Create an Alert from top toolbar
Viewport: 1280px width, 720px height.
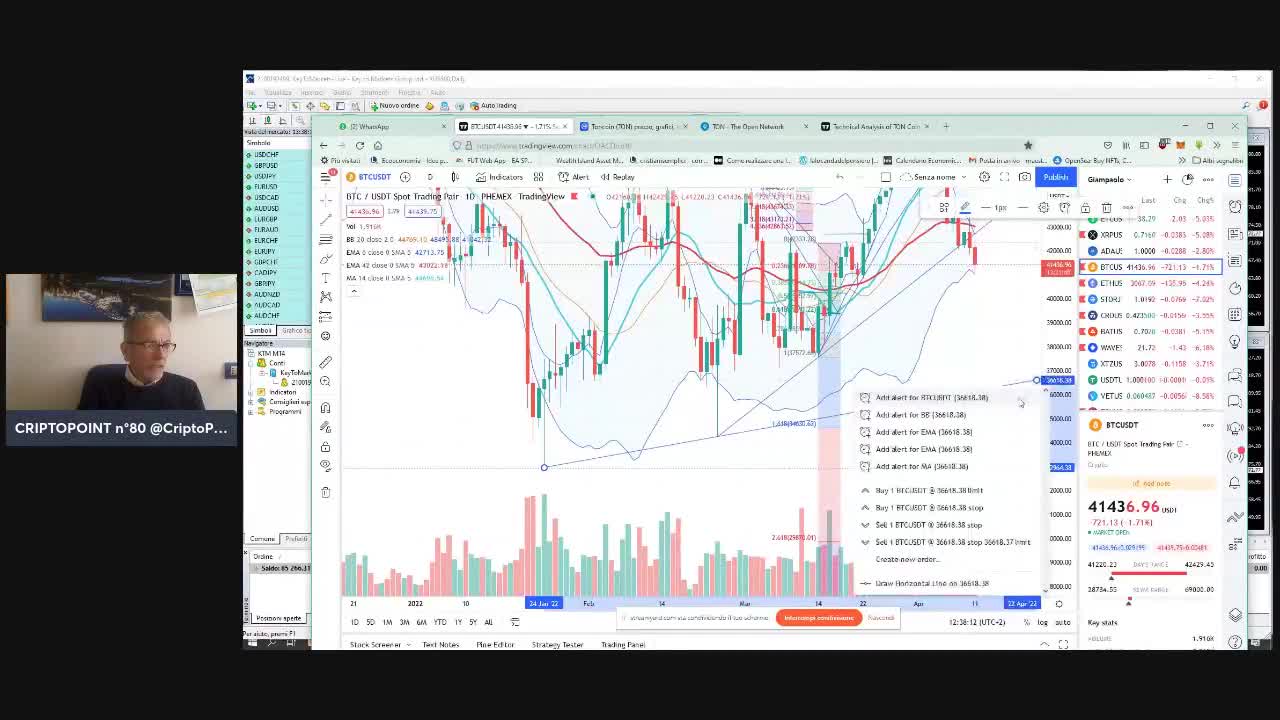point(575,177)
